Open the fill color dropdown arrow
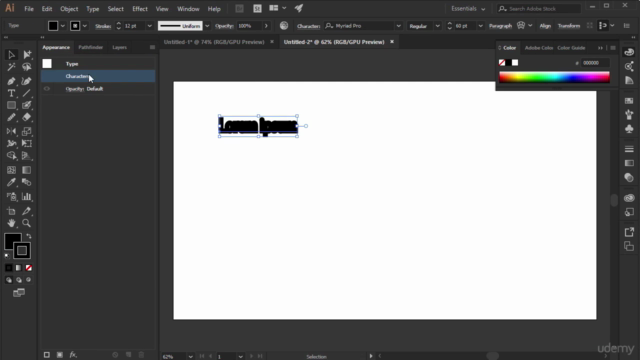 point(62,26)
